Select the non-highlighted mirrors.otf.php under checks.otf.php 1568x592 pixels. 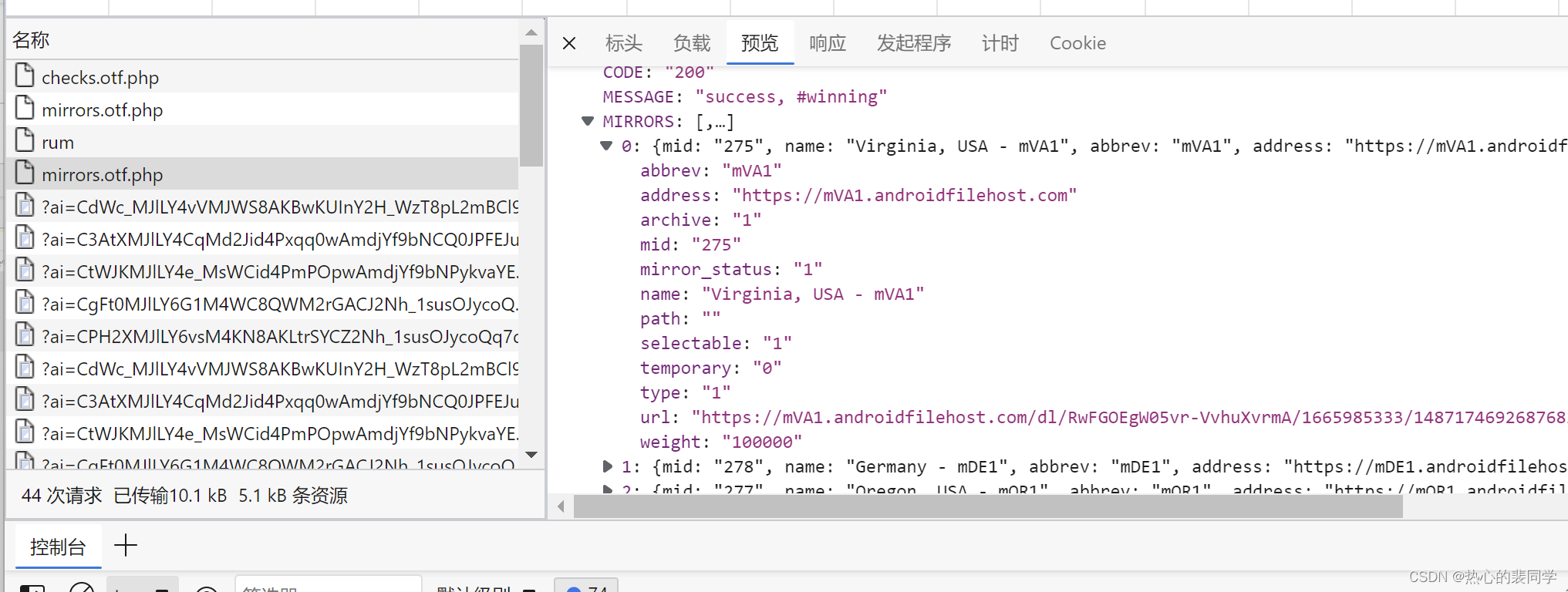click(x=263, y=109)
